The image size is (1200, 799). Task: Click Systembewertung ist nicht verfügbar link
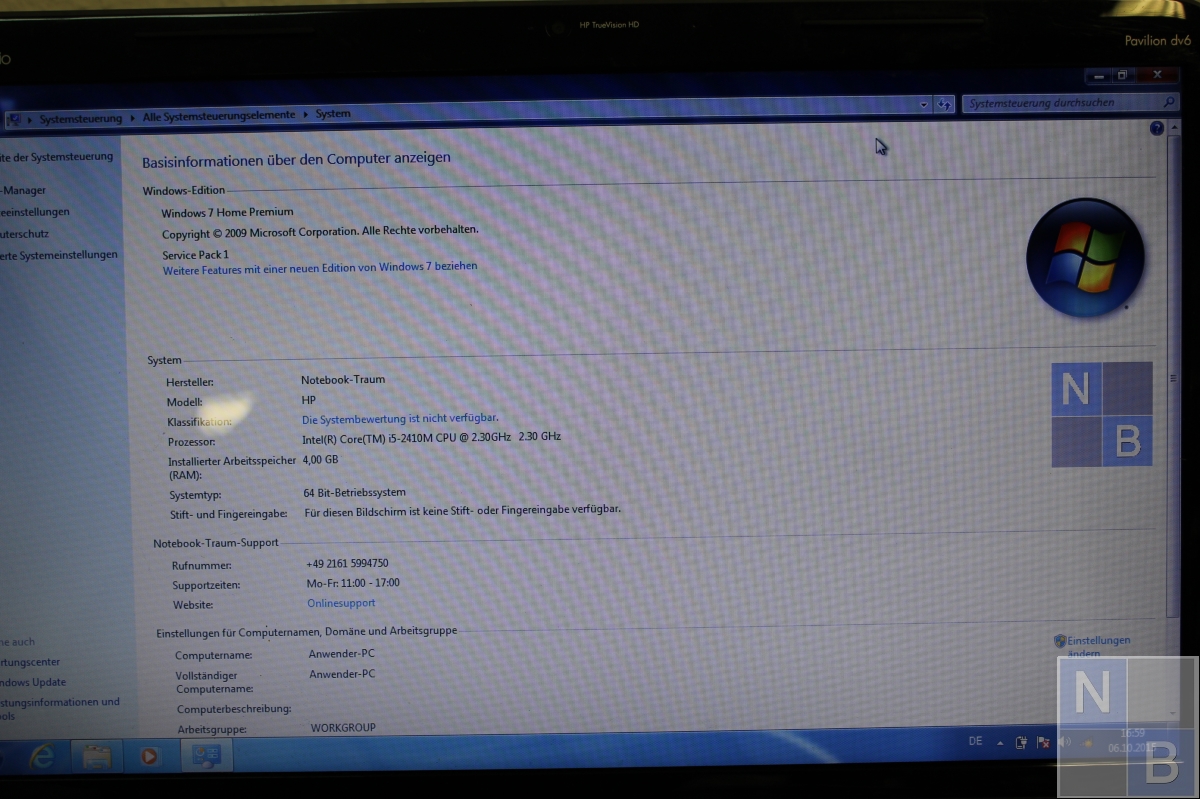(x=400, y=419)
